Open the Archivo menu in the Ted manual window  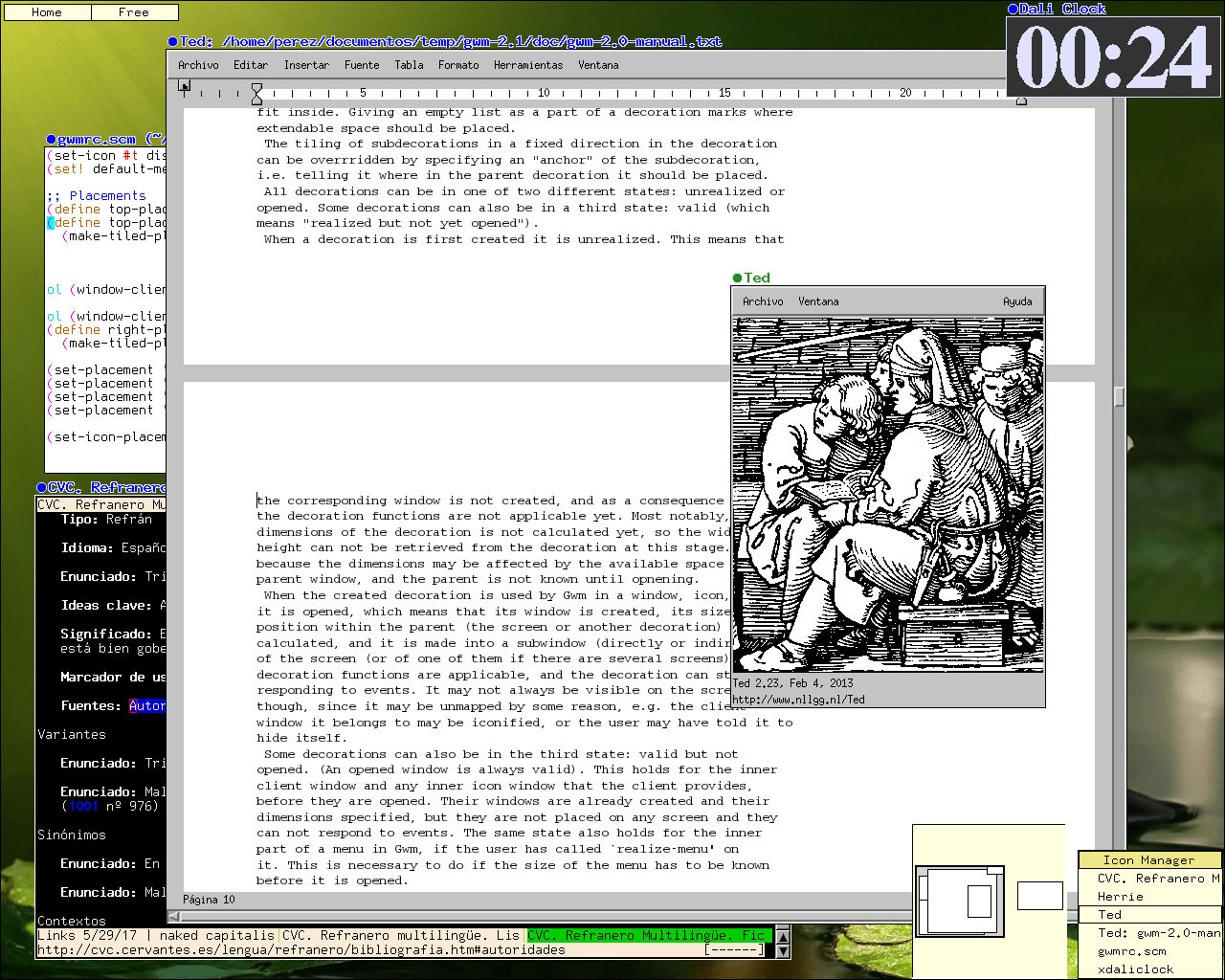(198, 65)
